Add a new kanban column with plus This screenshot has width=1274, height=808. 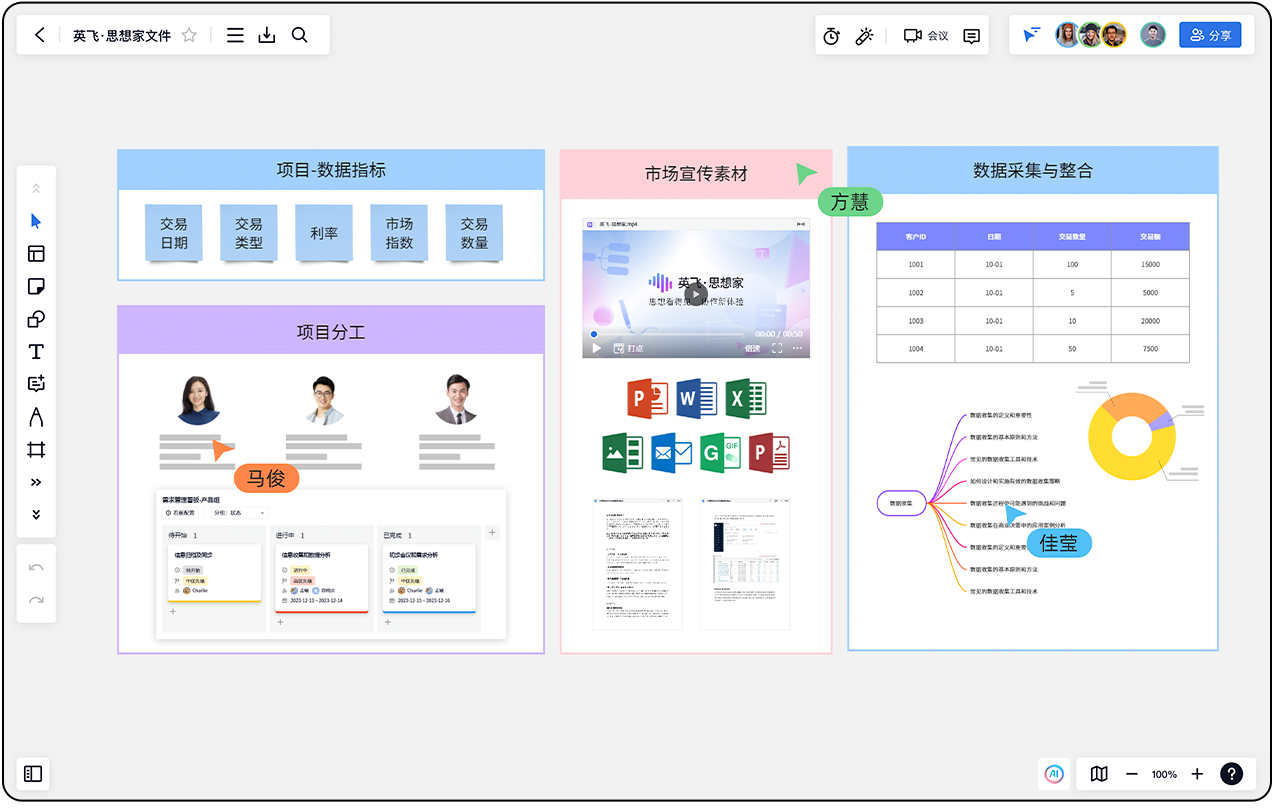(492, 533)
